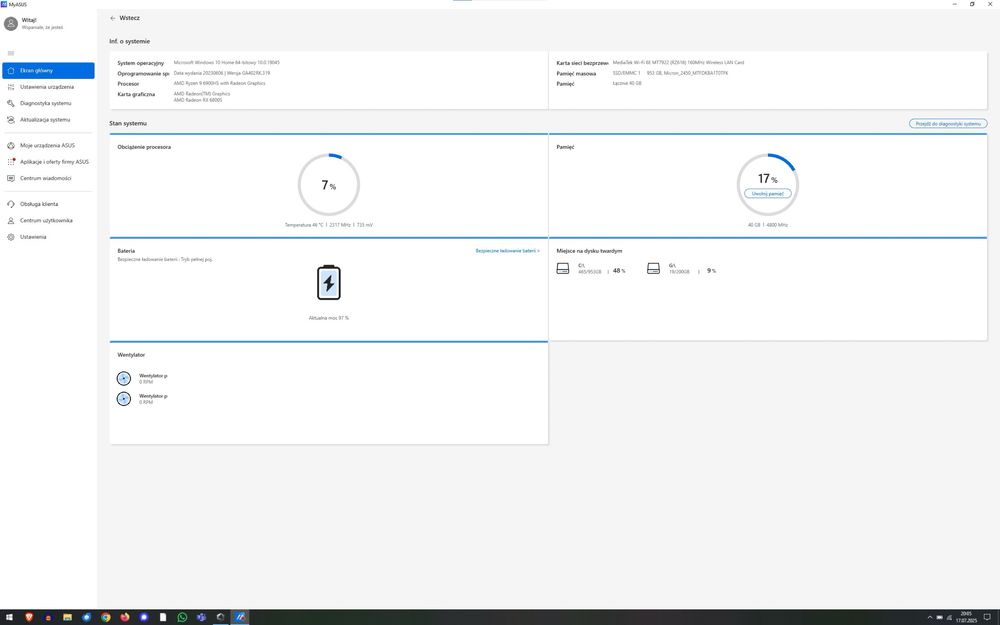Open Firefox from the taskbar
This screenshot has width=1000, height=625.
(125, 617)
